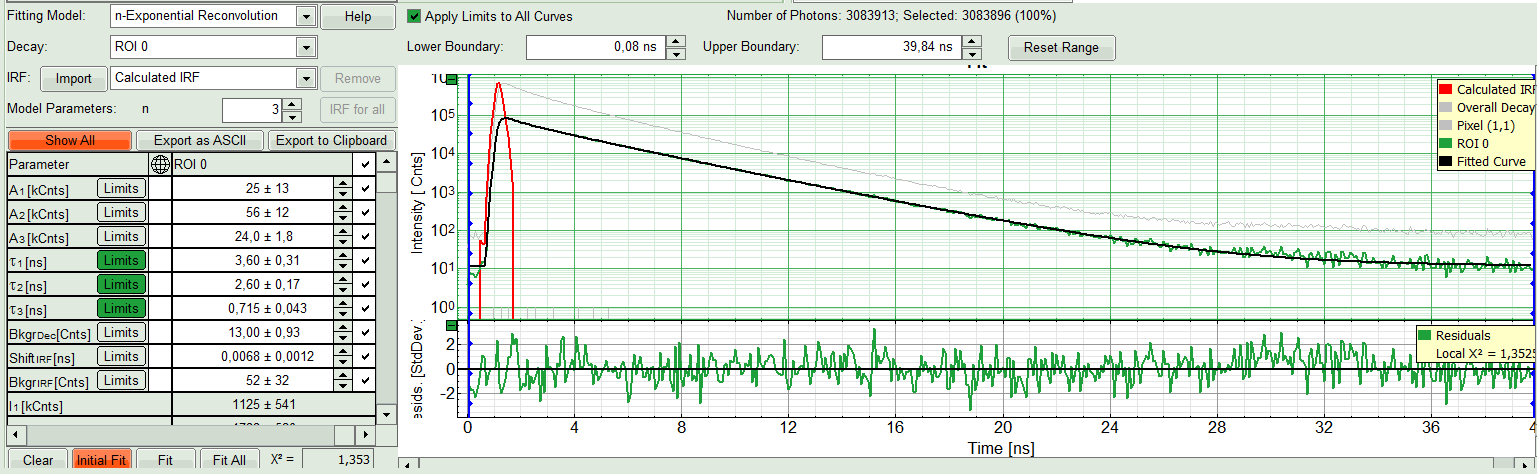Click the Show All button

70,141
